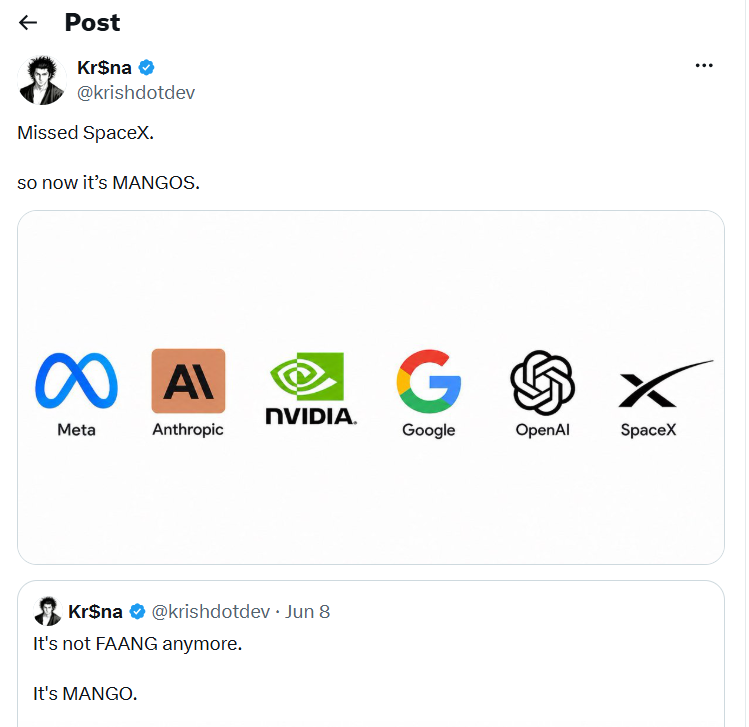Open quoted post saying It's not FAANG anymore

click(371, 654)
